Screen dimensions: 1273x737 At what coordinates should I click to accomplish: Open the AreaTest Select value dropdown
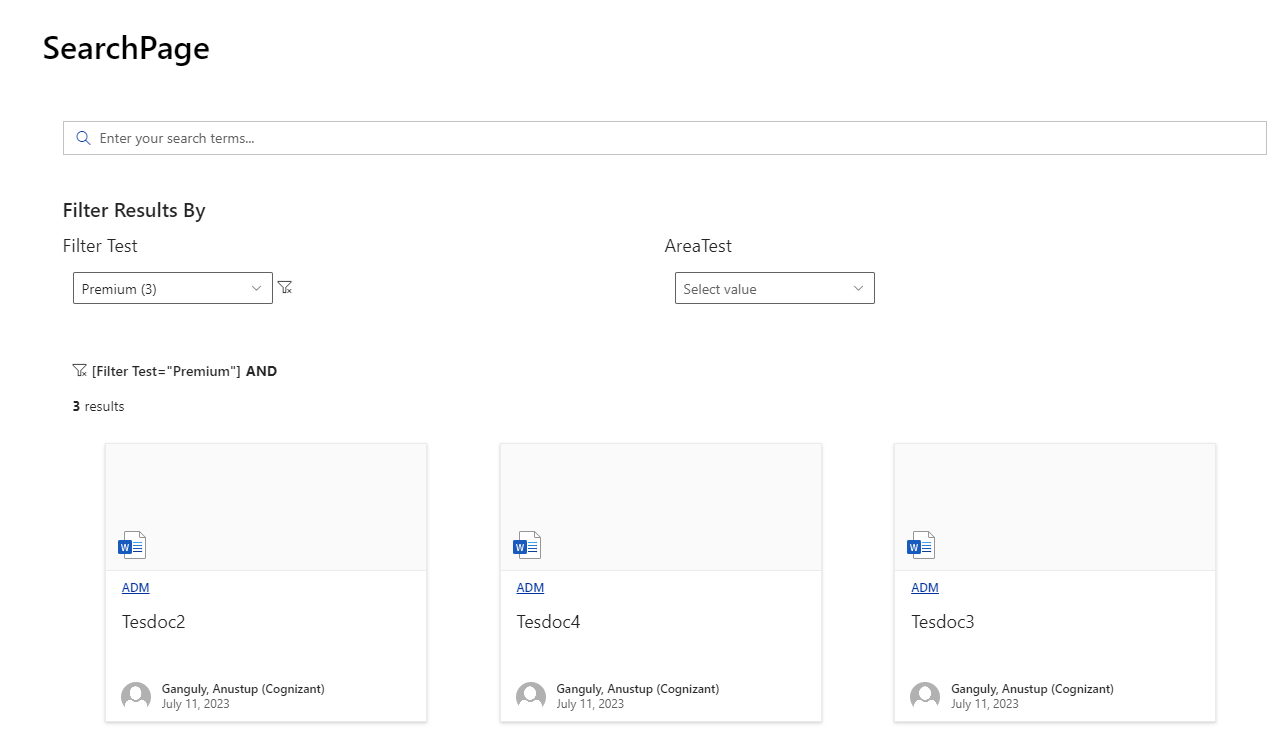coord(775,288)
